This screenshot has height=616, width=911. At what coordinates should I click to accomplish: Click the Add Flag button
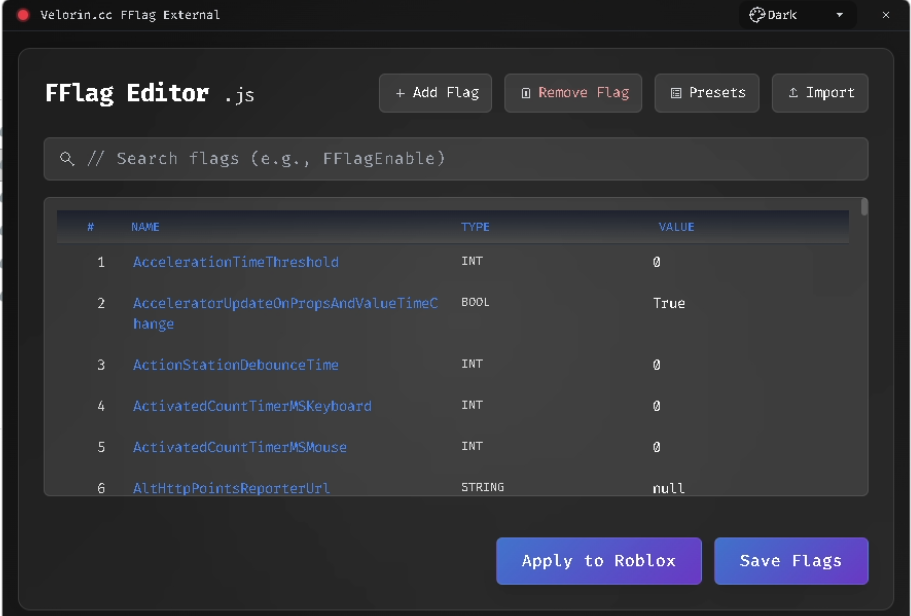tap(435, 93)
